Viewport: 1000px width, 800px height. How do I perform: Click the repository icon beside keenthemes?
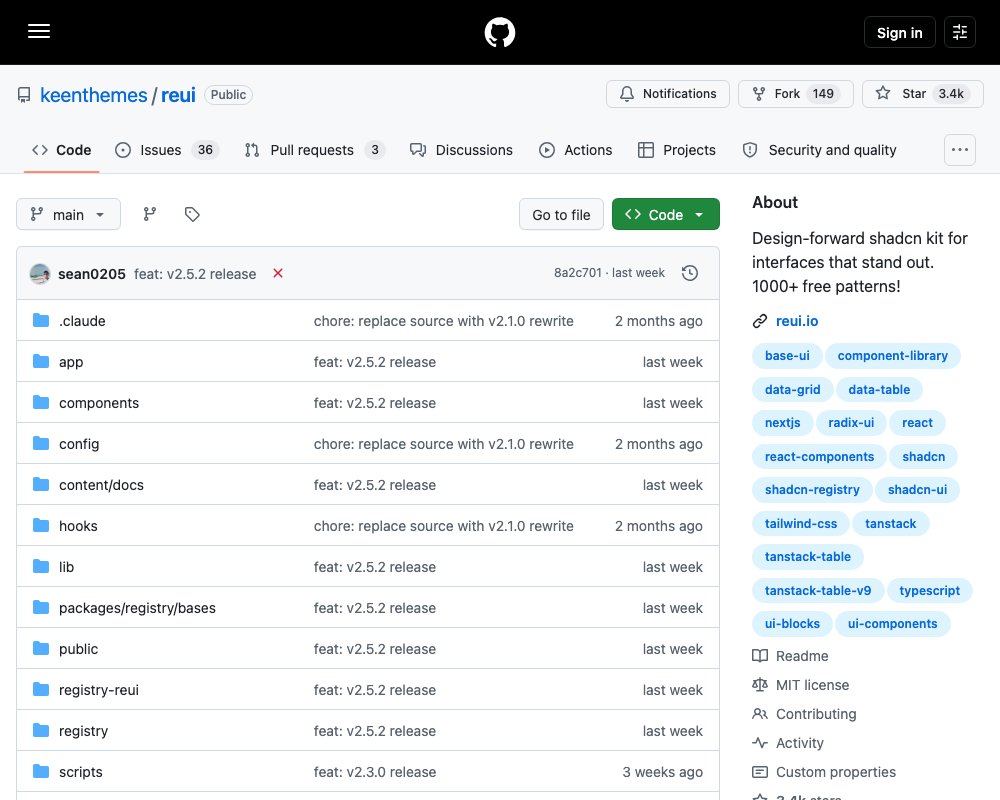tap(24, 95)
